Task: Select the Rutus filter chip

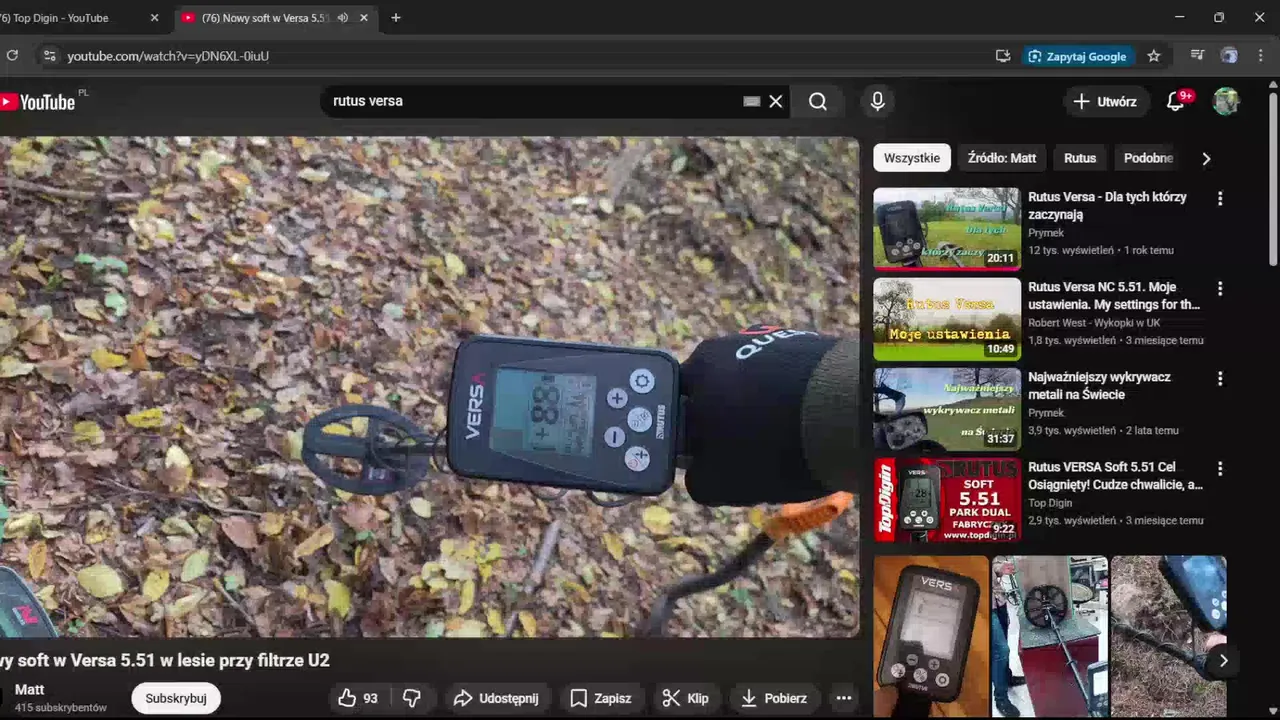Action: (1080, 158)
